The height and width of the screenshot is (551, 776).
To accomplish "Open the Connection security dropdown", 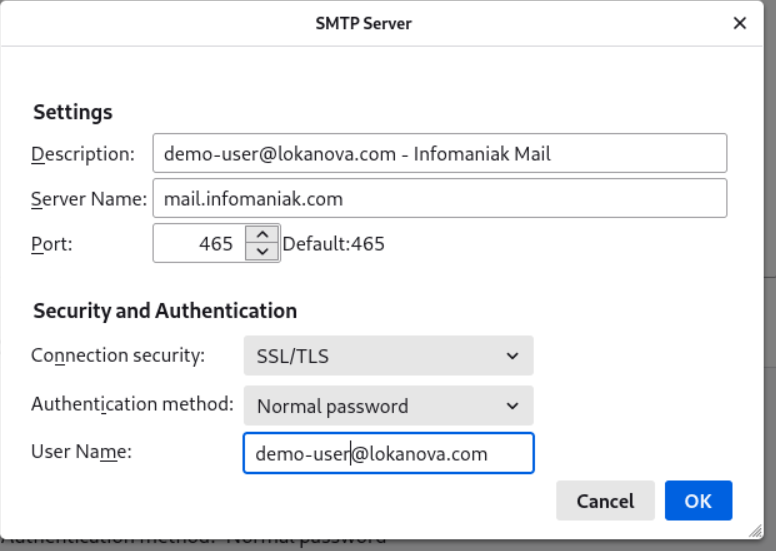I will [x=388, y=356].
